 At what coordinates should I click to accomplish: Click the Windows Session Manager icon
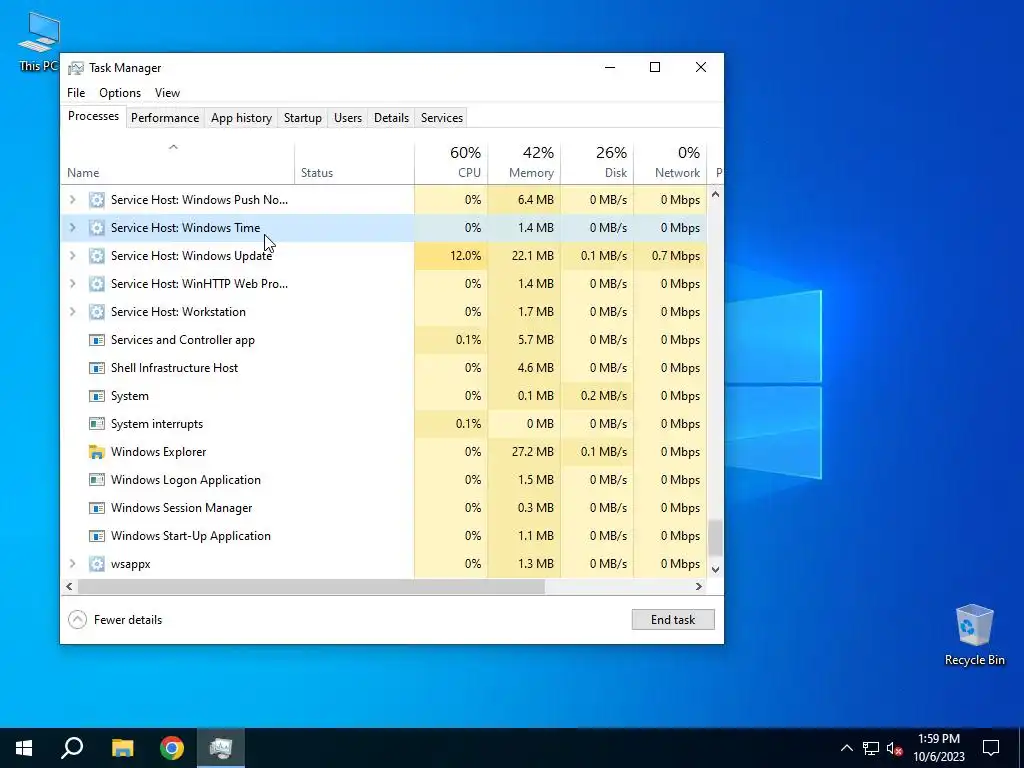tap(97, 508)
